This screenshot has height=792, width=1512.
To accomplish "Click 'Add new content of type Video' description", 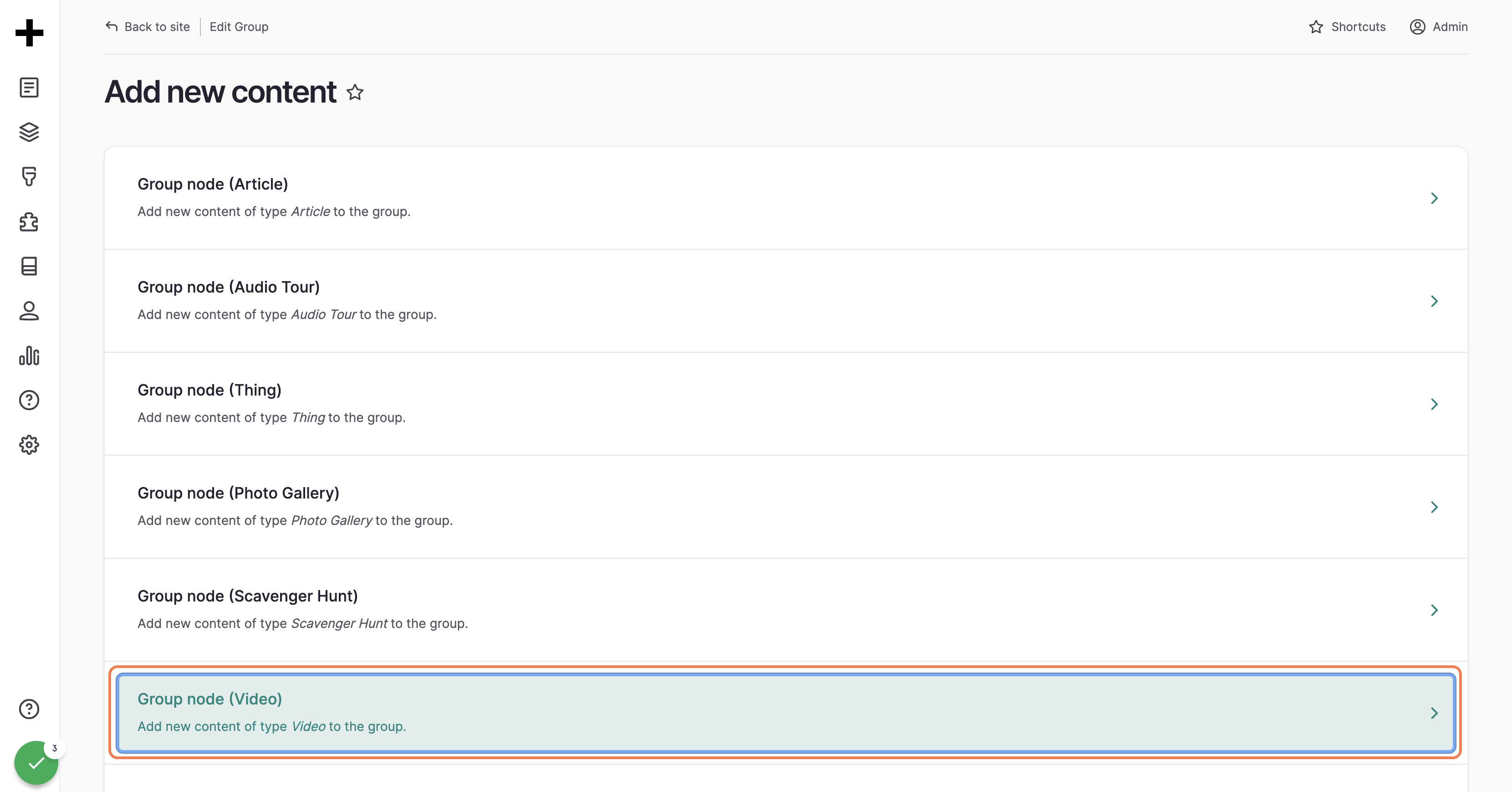I will tap(272, 727).
